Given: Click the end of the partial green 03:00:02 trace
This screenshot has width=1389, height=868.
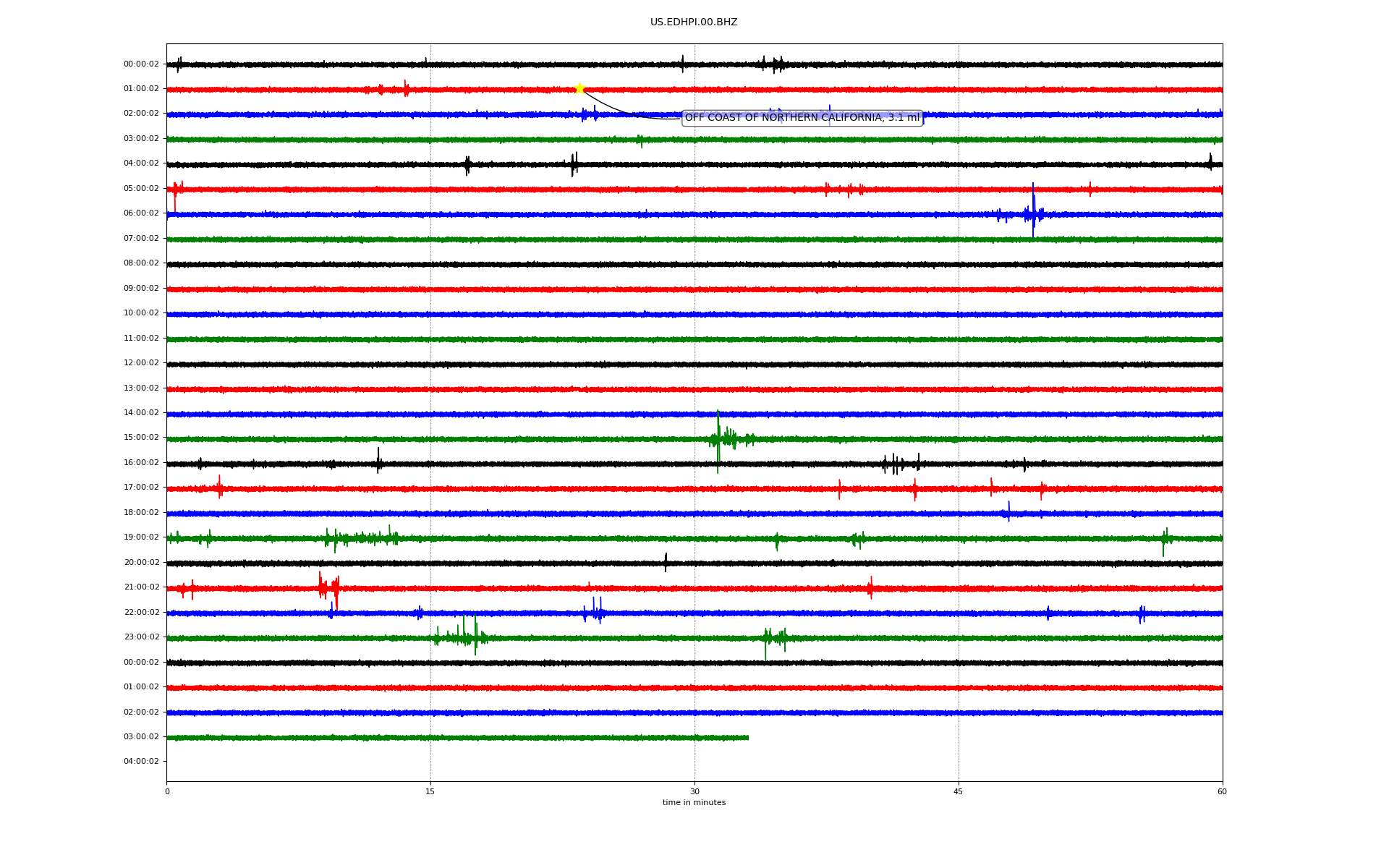Looking at the screenshot, I should [747, 738].
